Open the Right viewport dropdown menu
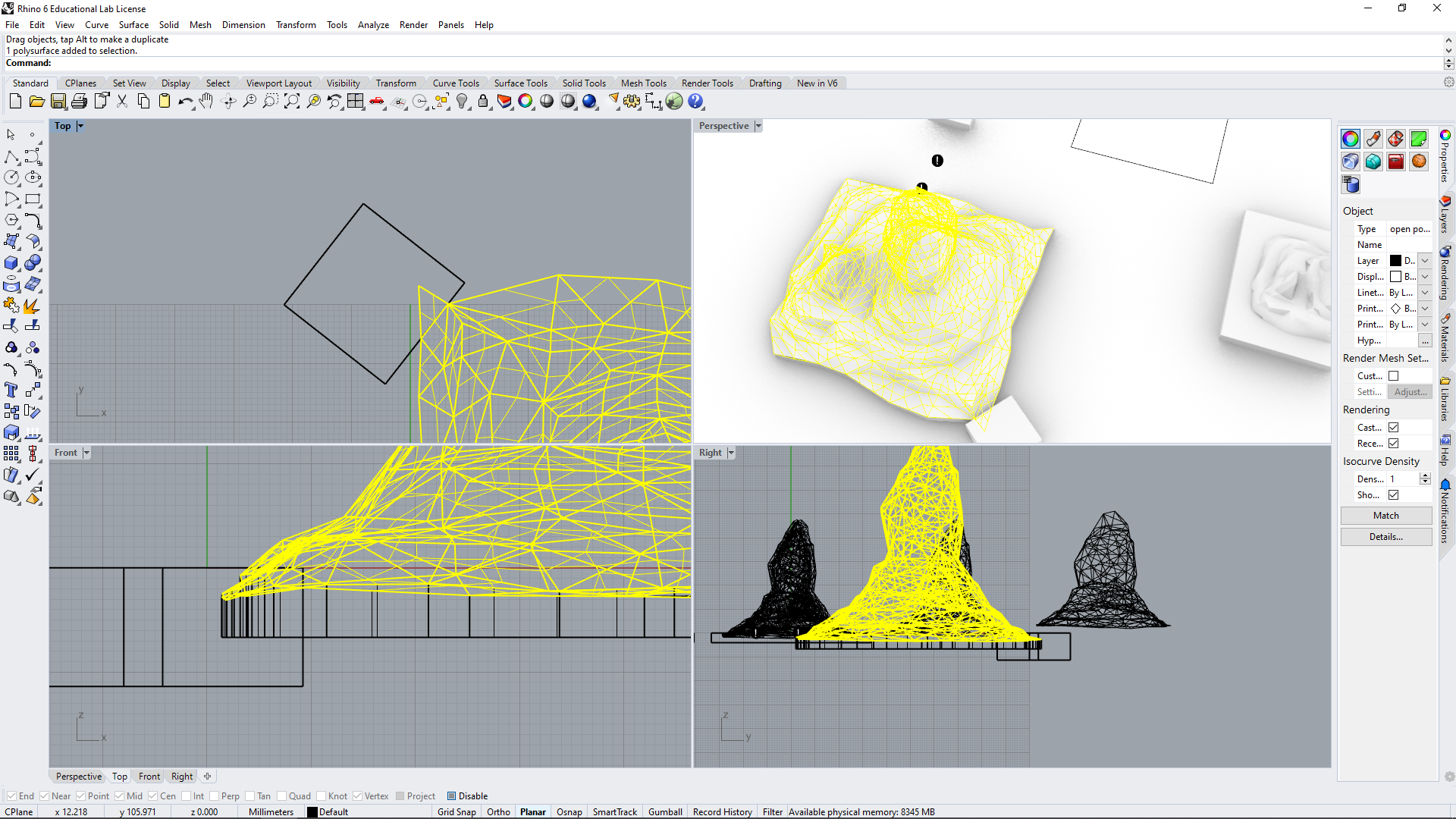1456x819 pixels. pos(731,453)
